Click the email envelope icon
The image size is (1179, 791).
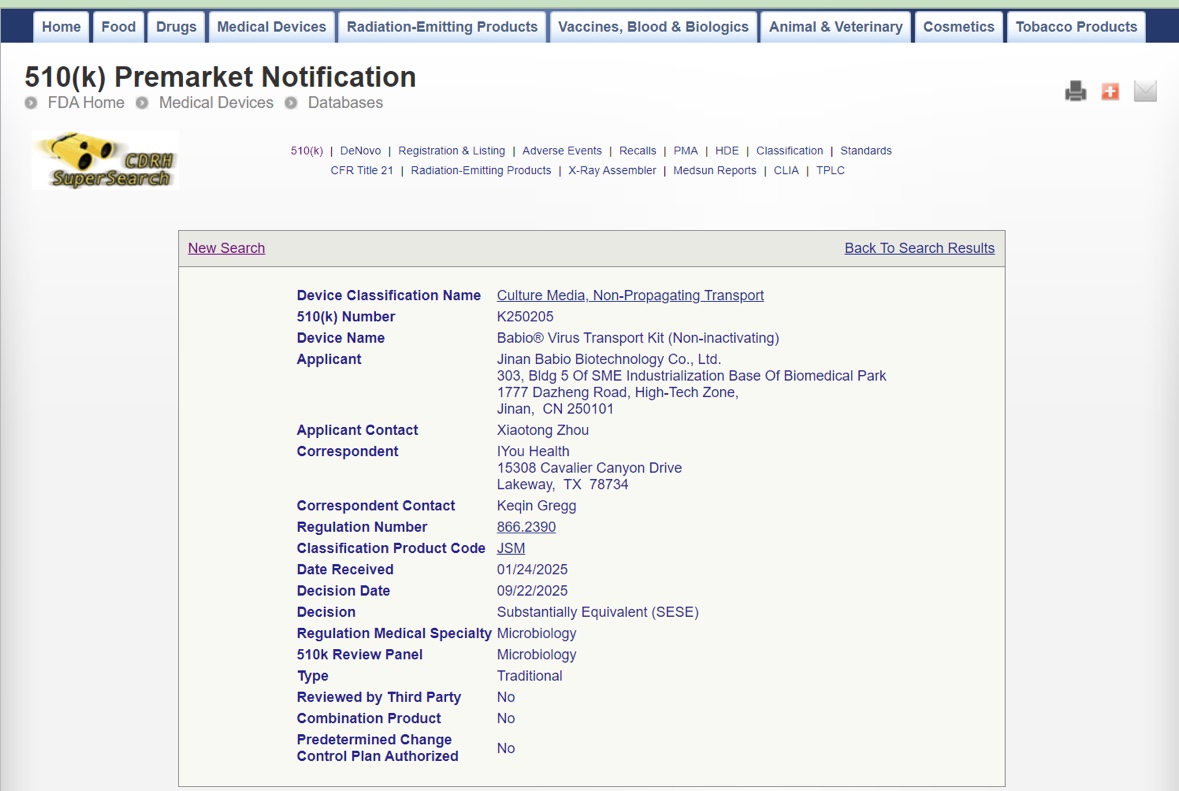[1145, 92]
